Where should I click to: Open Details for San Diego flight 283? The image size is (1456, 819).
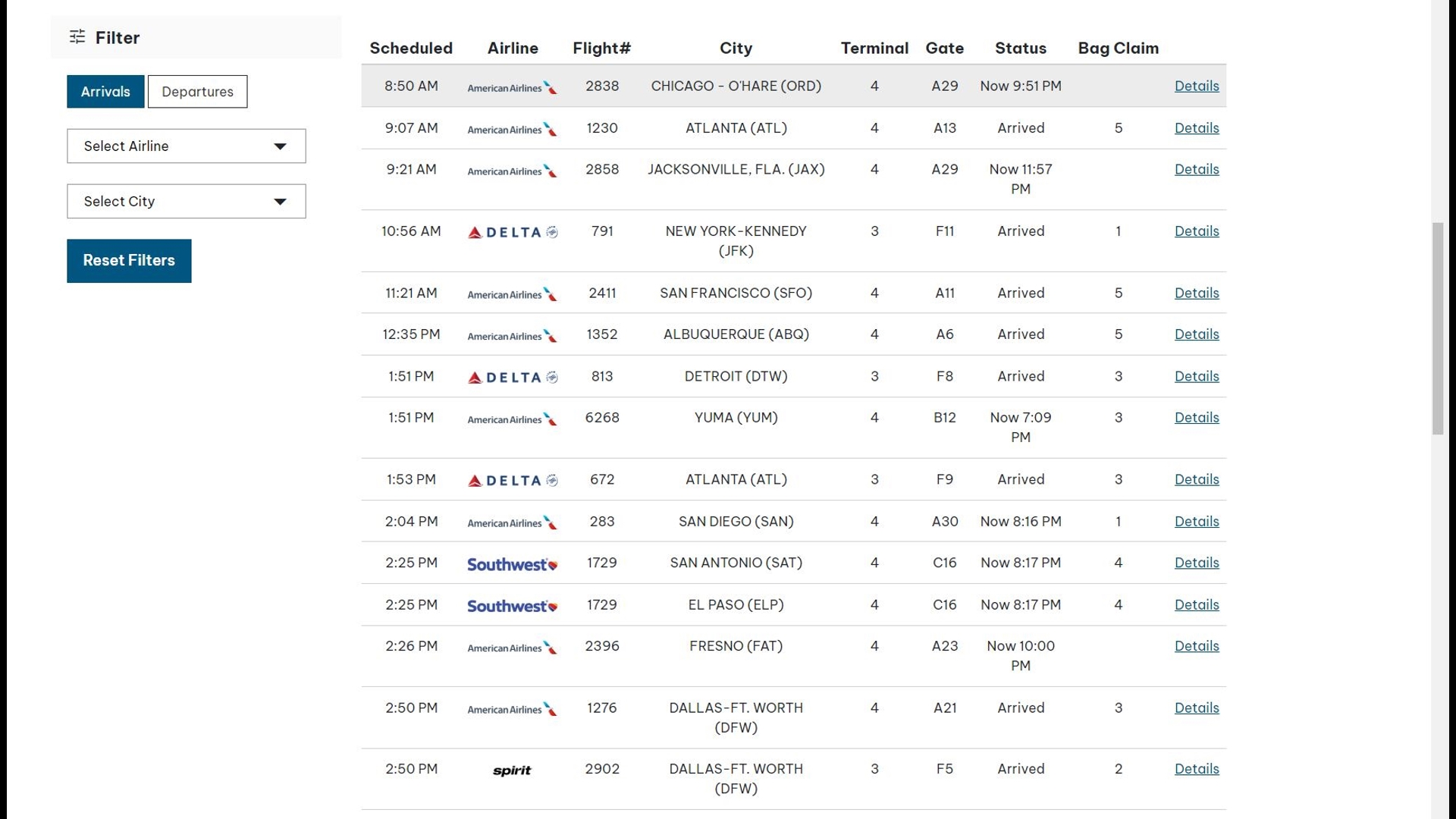(1197, 522)
